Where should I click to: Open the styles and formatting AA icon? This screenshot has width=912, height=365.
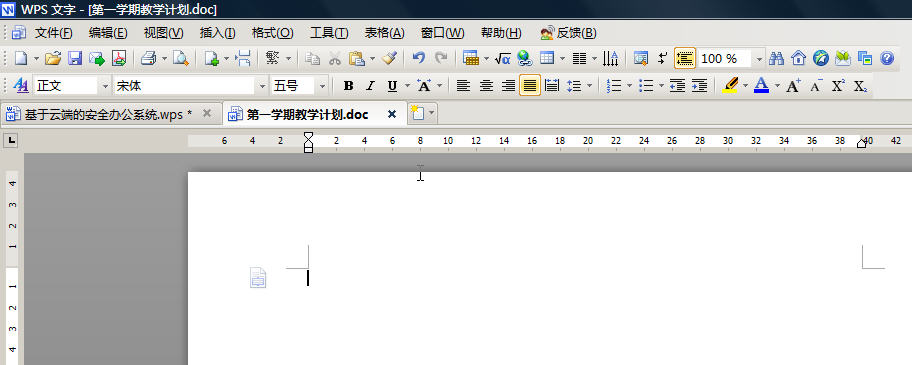(x=21, y=86)
